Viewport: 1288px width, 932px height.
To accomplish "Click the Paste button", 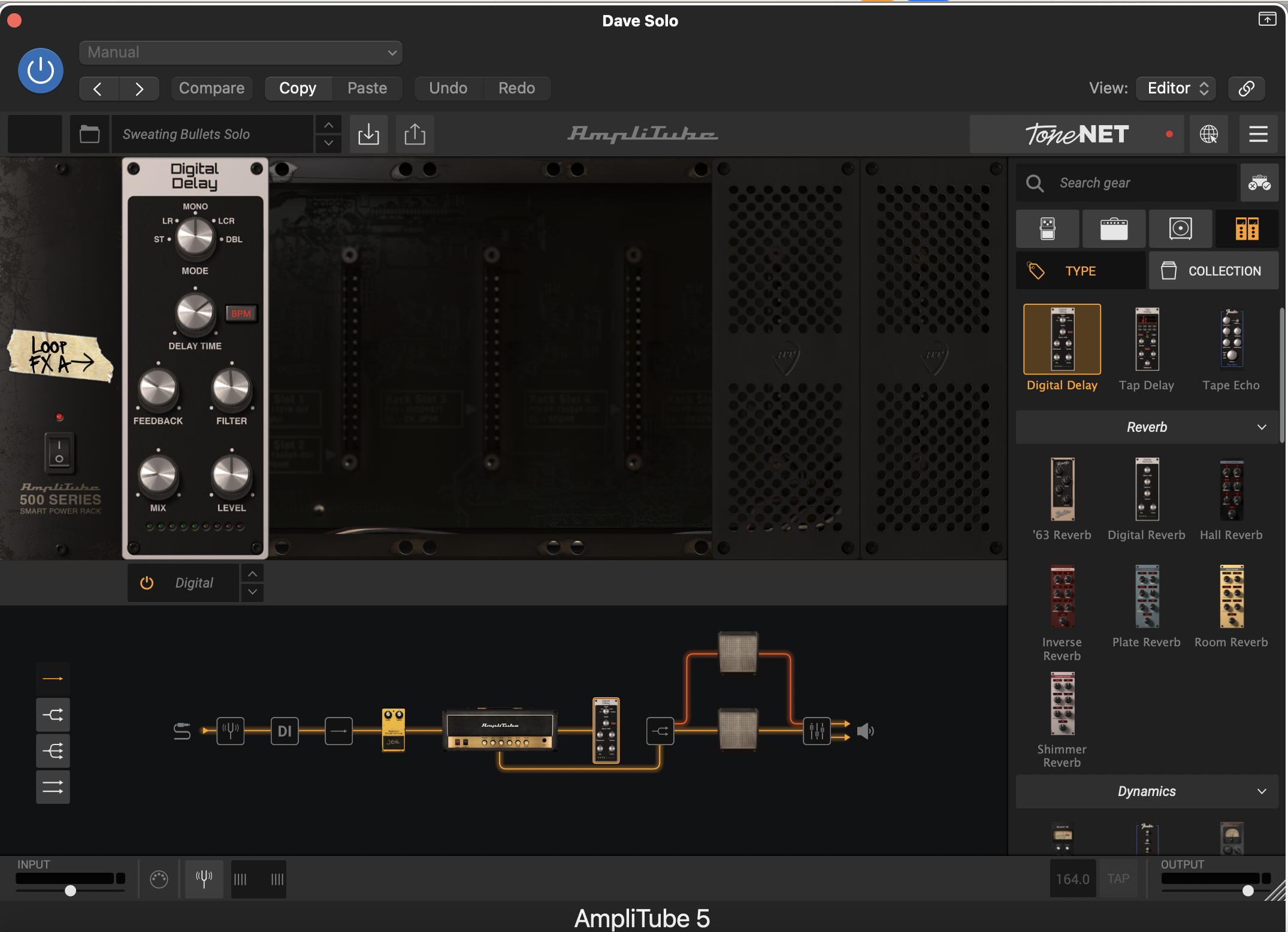I will tap(367, 89).
